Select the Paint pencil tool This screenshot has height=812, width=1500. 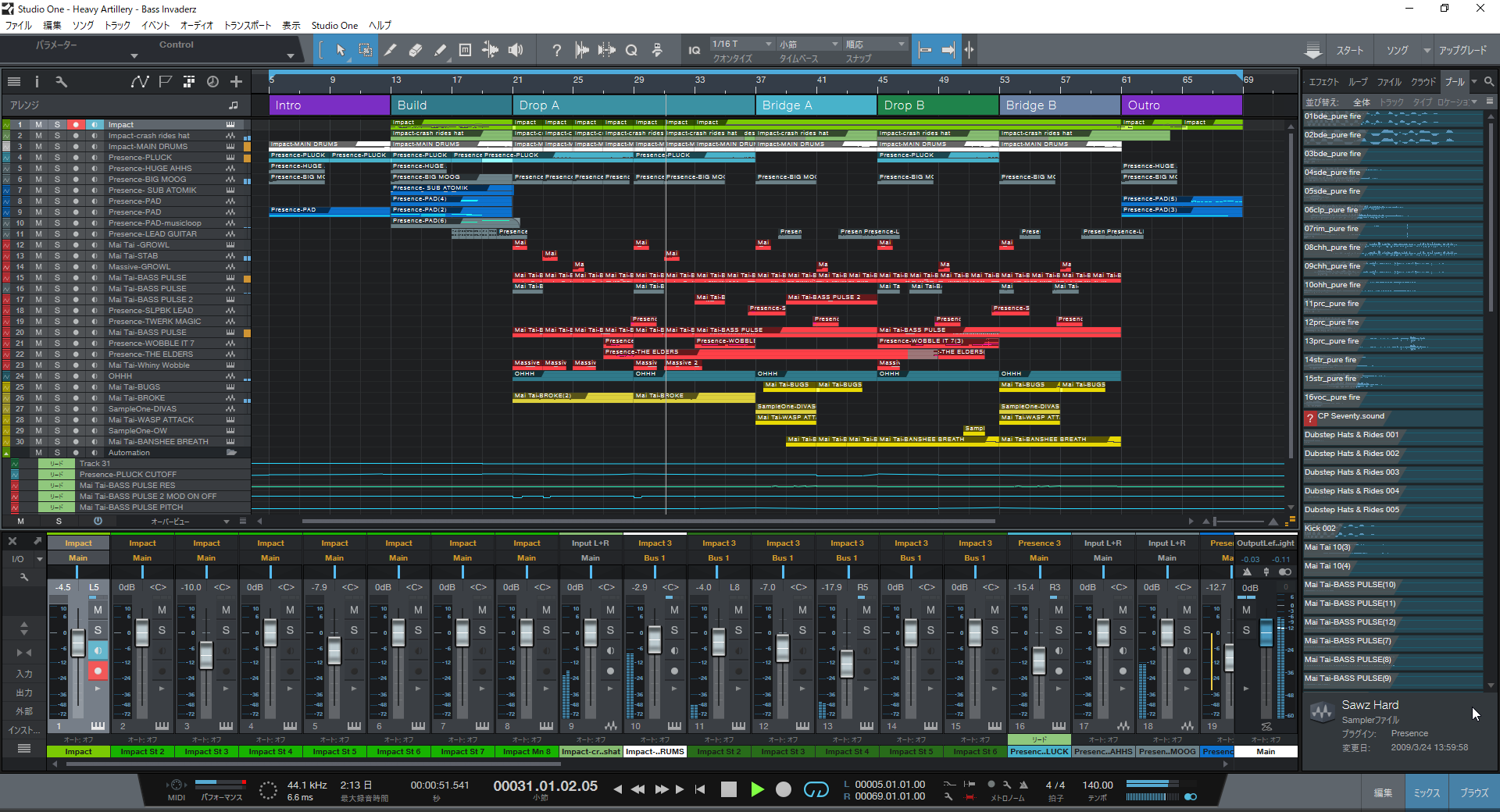pyautogui.click(x=441, y=50)
